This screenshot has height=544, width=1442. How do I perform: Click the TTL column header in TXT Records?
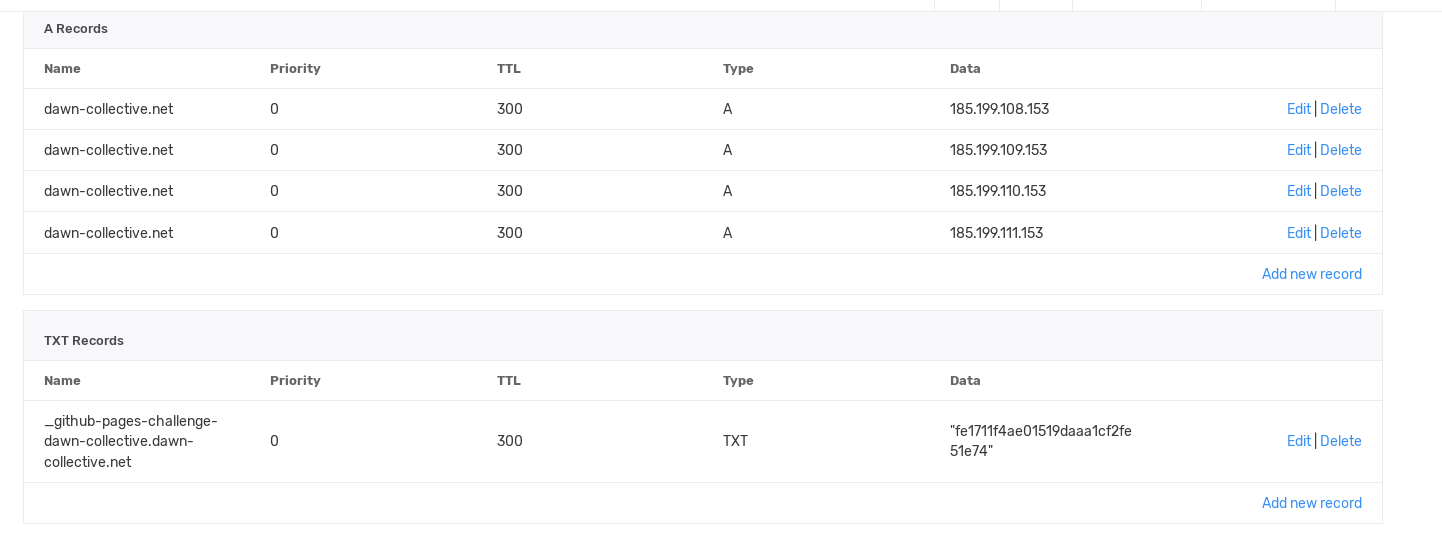(509, 381)
